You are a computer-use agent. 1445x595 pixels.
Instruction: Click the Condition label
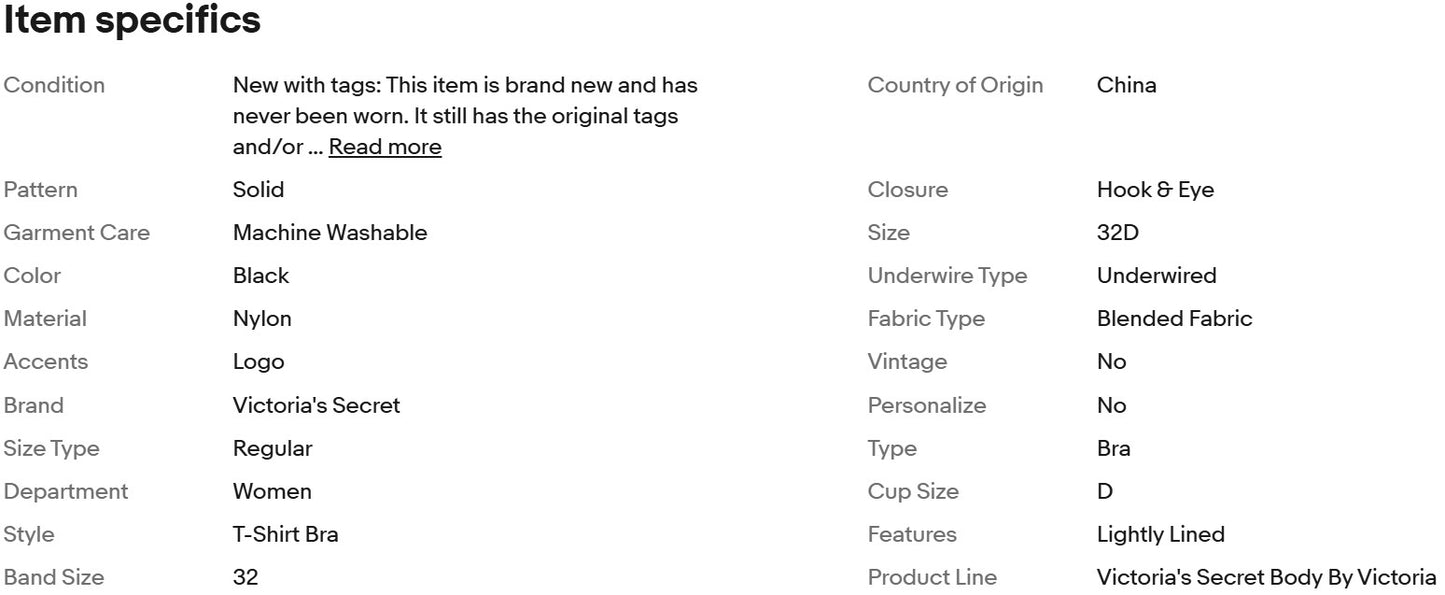tap(54, 85)
